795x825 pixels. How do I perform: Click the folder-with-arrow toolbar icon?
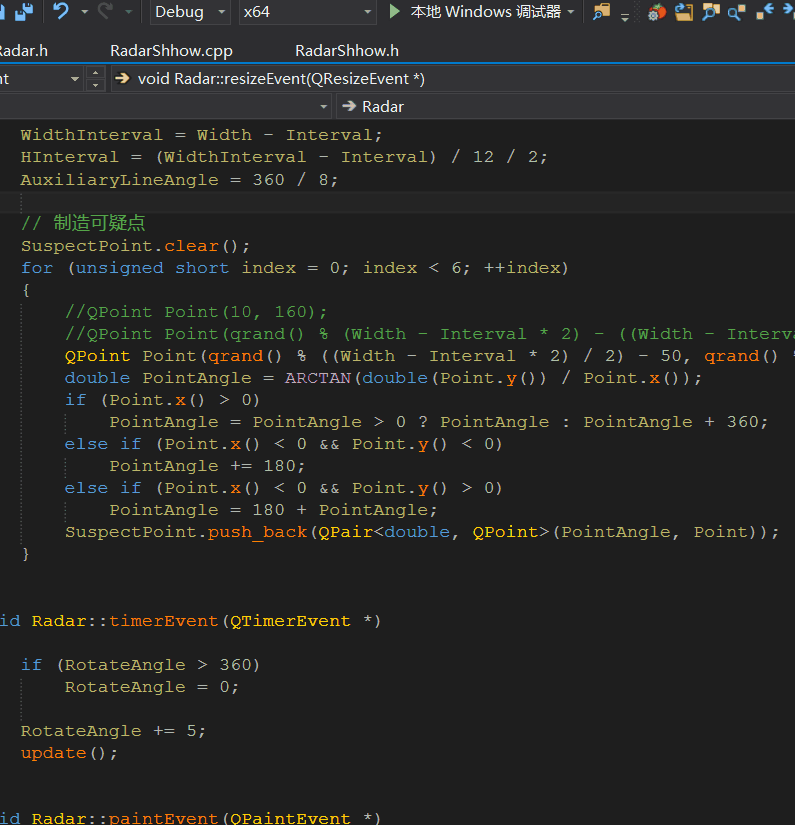pos(683,12)
